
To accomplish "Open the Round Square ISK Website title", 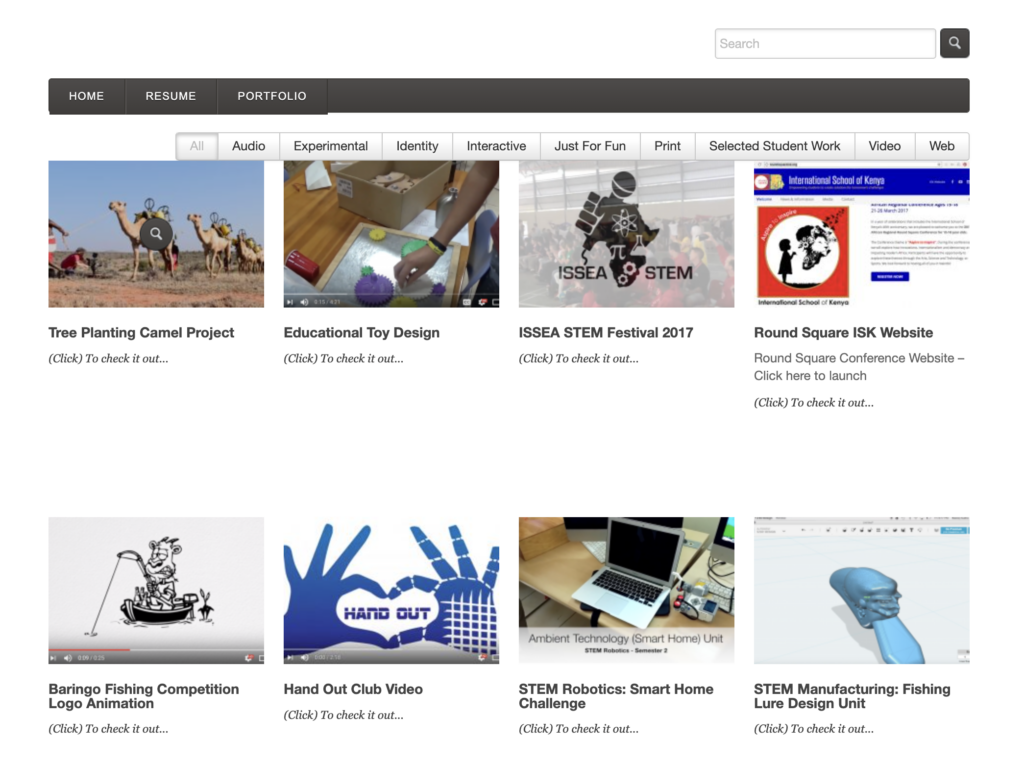I will pos(843,333).
